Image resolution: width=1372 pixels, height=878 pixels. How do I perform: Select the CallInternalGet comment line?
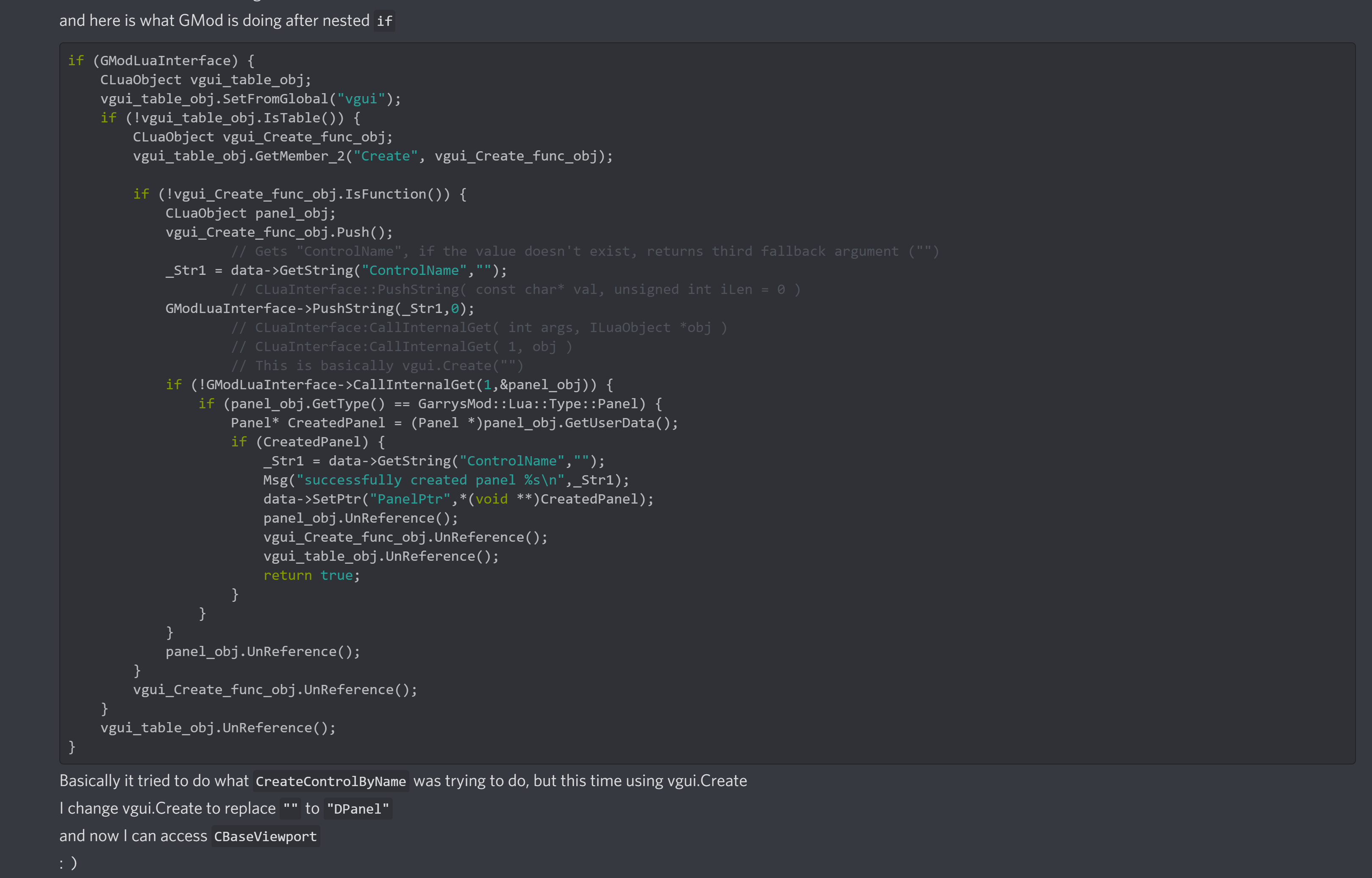pyautogui.click(x=479, y=327)
